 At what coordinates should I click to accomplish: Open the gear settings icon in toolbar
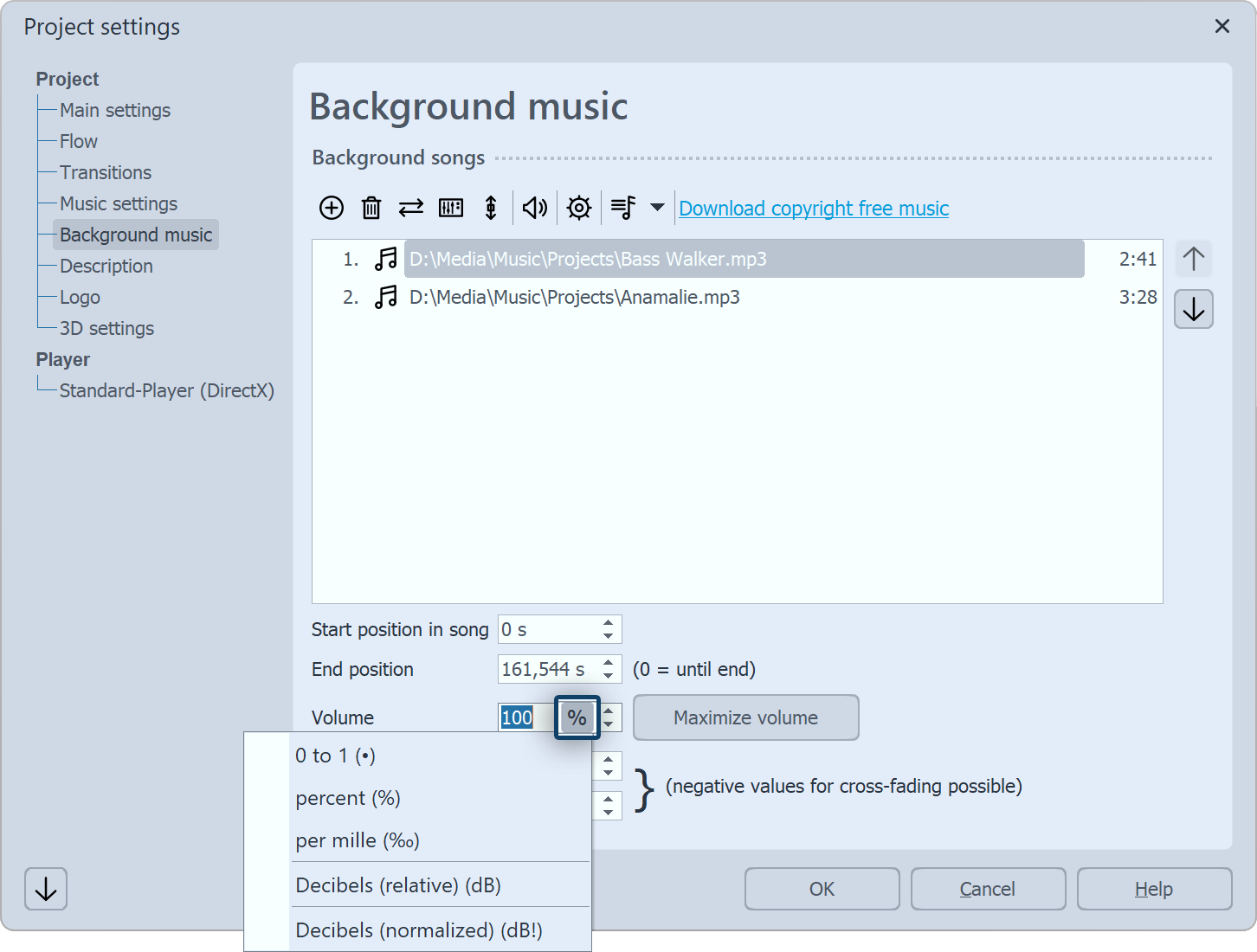pyautogui.click(x=579, y=208)
